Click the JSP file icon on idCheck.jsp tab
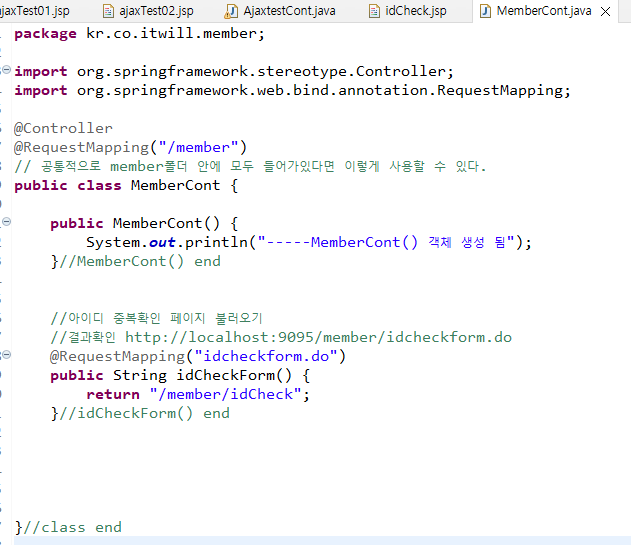Image resolution: width=631 pixels, height=545 pixels. coord(374,11)
